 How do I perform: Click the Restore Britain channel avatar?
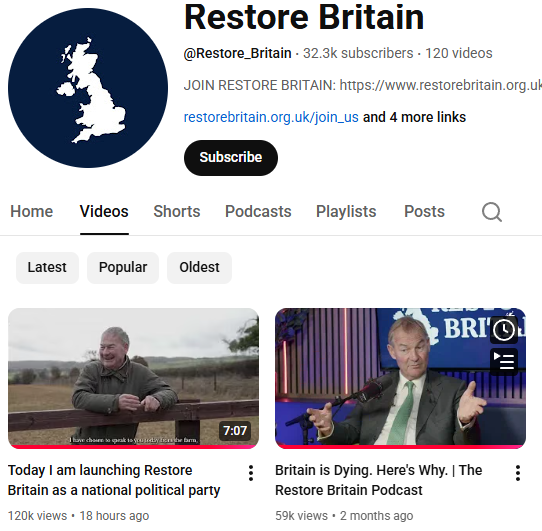click(88, 88)
